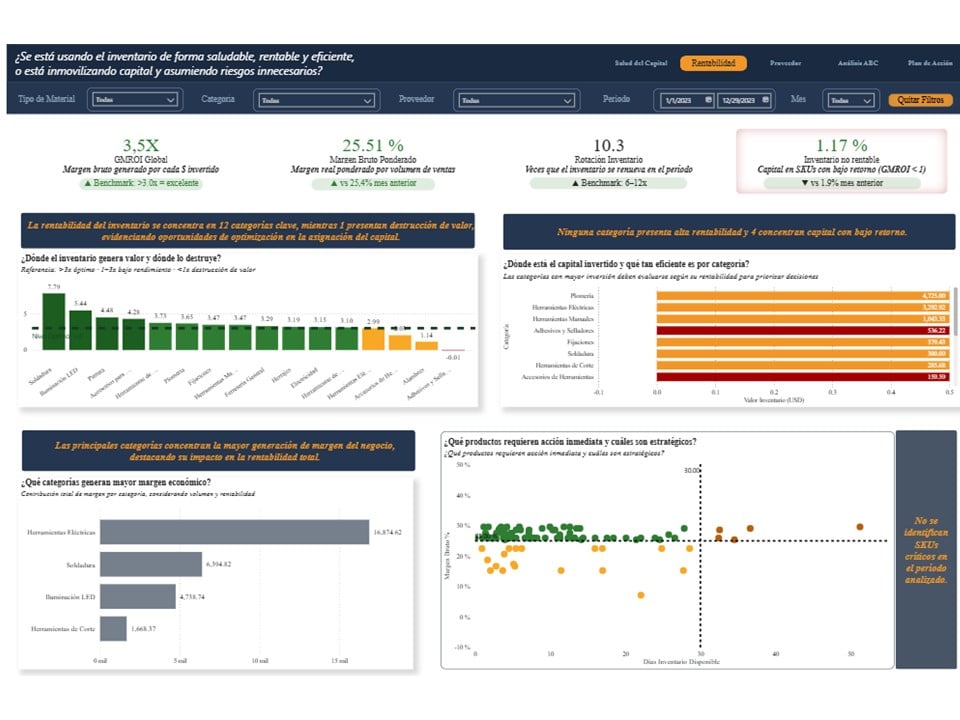
Task: Click the 'vs 1.9% mes anterior' badge
Action: pyautogui.click(x=842, y=183)
